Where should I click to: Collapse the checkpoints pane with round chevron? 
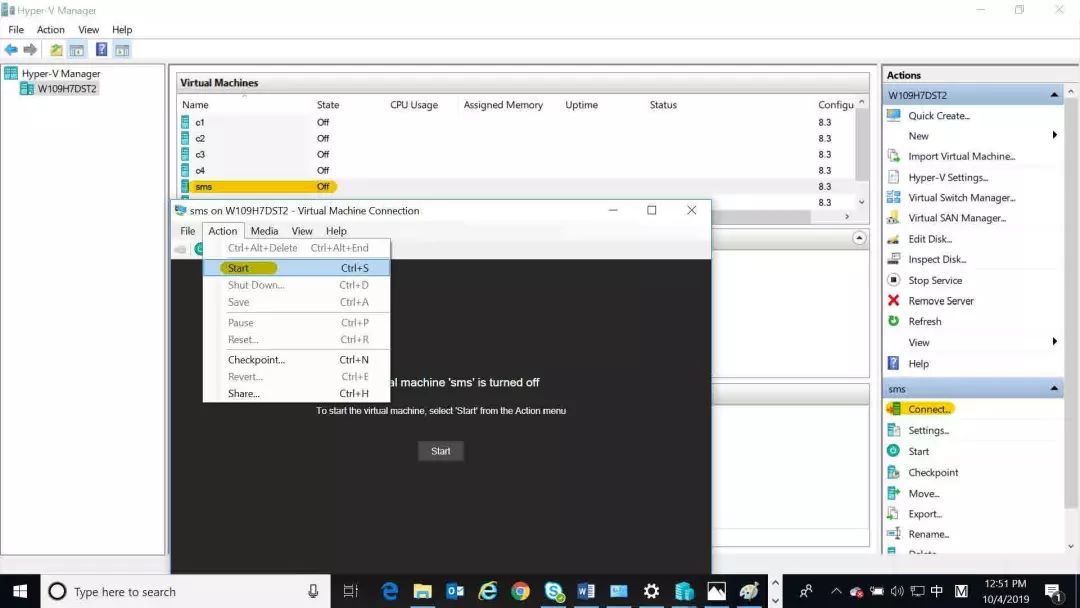coord(859,238)
